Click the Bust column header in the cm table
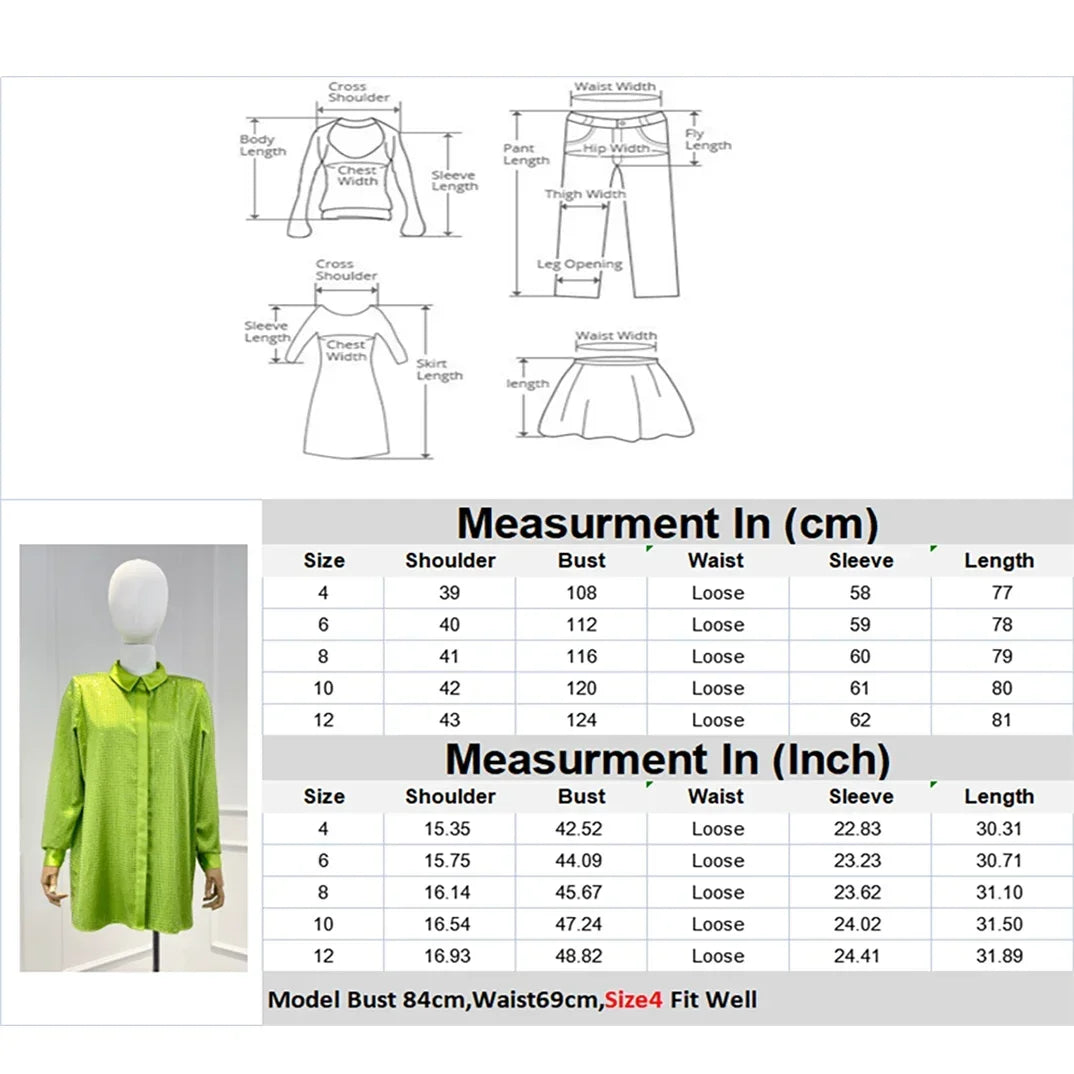Screen dimensions: 1074x1074 tap(580, 561)
